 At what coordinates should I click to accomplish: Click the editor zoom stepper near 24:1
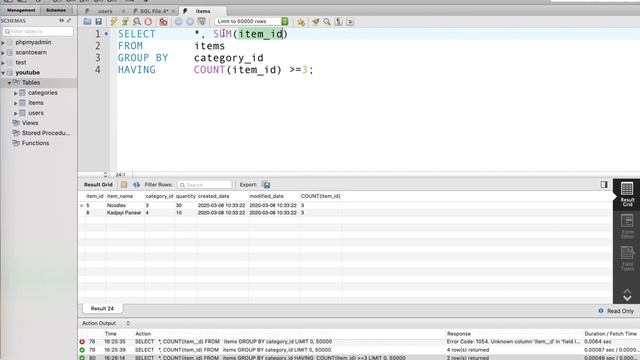[105, 175]
